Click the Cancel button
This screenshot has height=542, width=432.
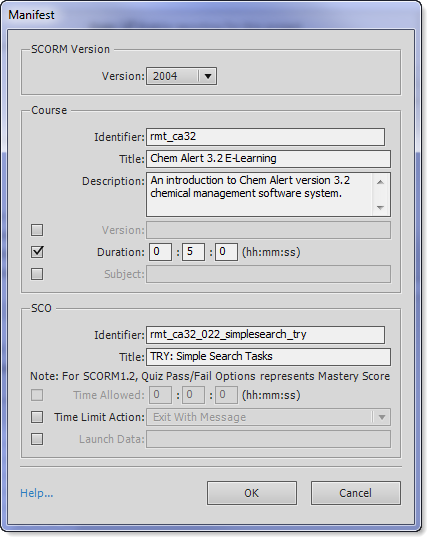tap(356, 493)
